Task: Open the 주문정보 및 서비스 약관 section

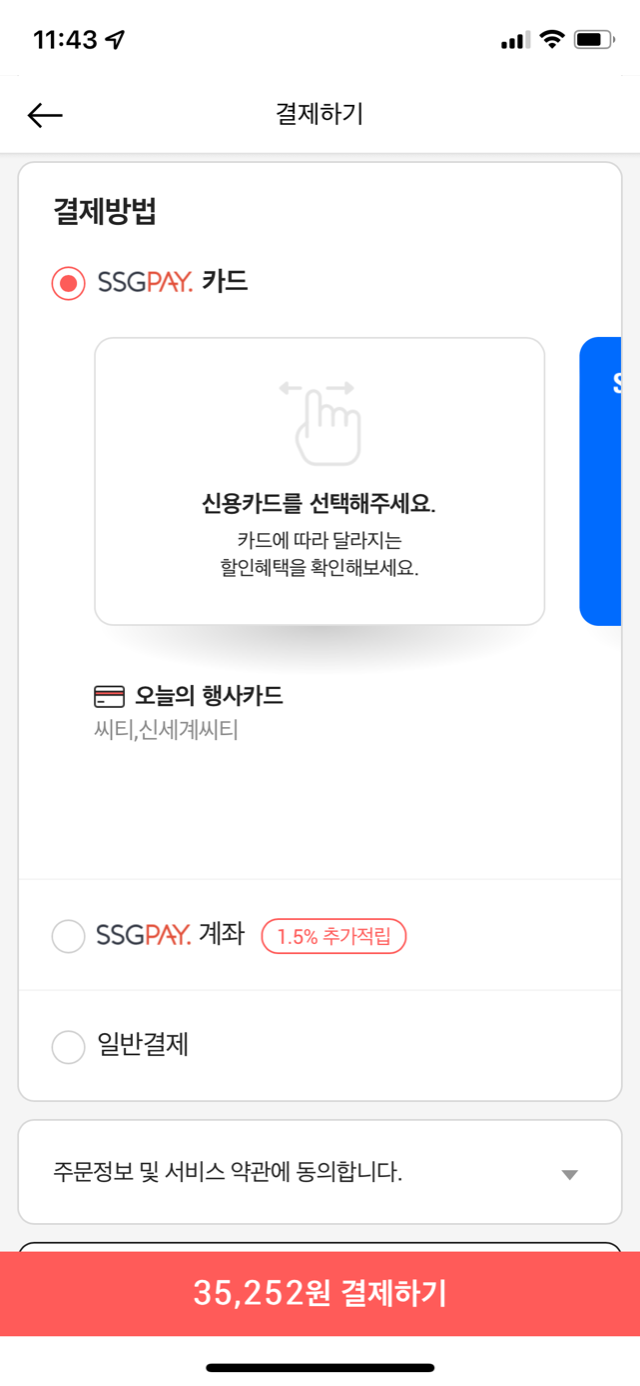Action: coord(320,1172)
